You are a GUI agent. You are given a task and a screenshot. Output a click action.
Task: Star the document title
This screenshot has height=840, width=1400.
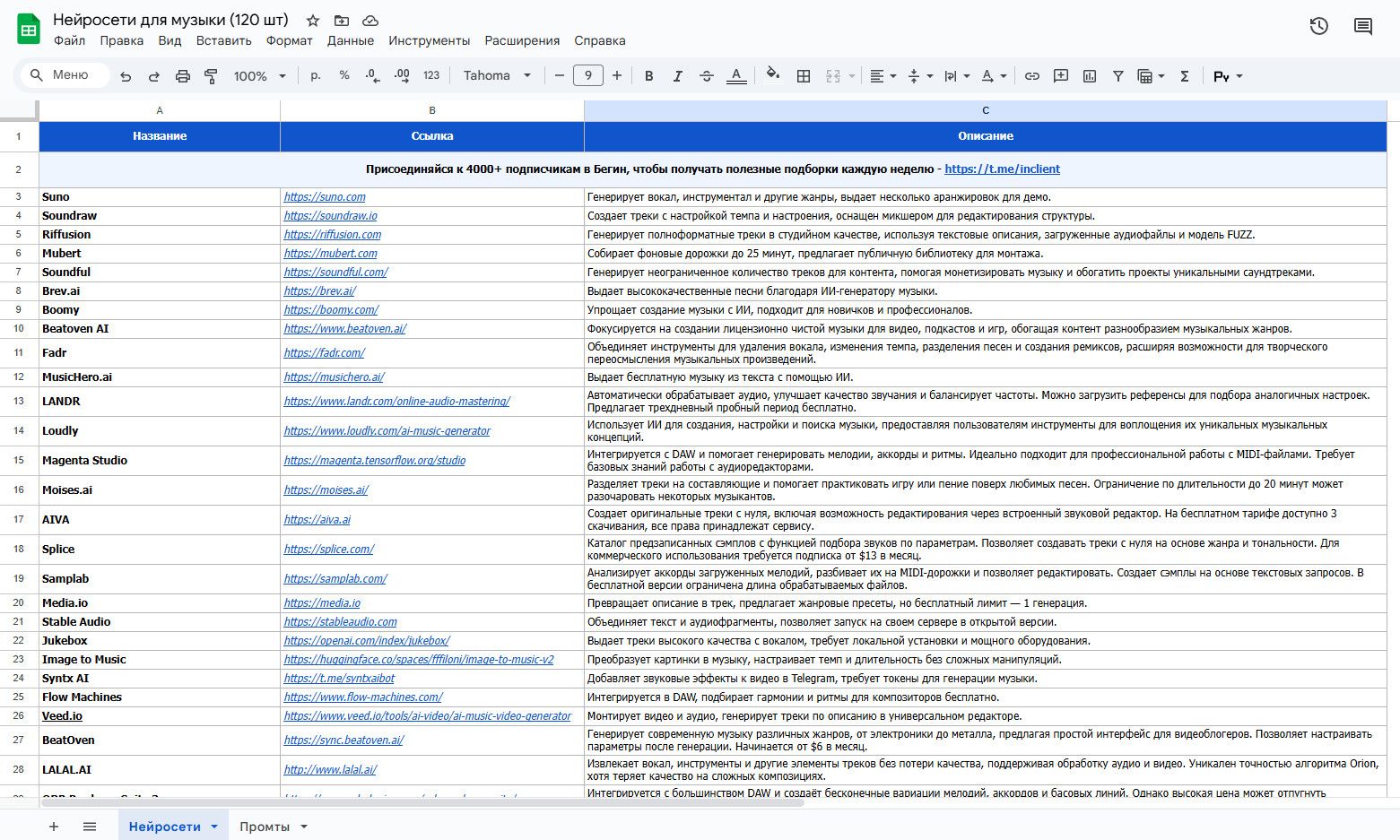coord(313,20)
